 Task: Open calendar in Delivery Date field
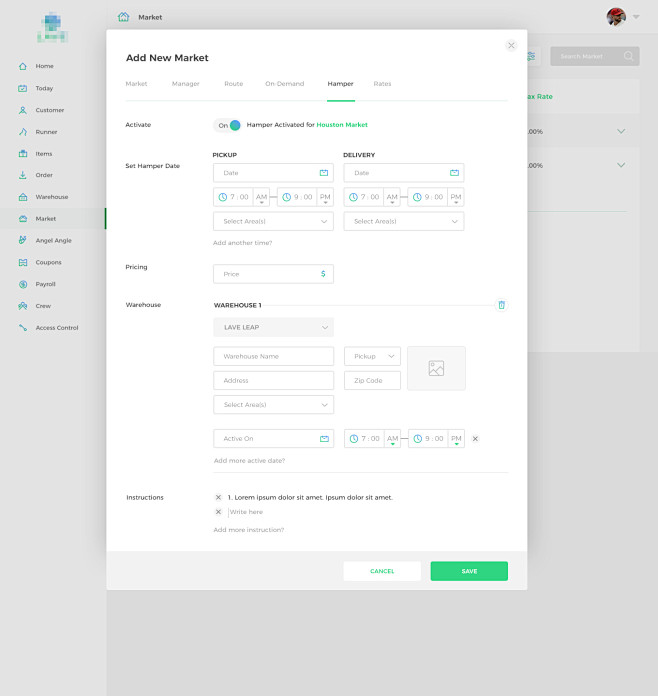(454, 173)
